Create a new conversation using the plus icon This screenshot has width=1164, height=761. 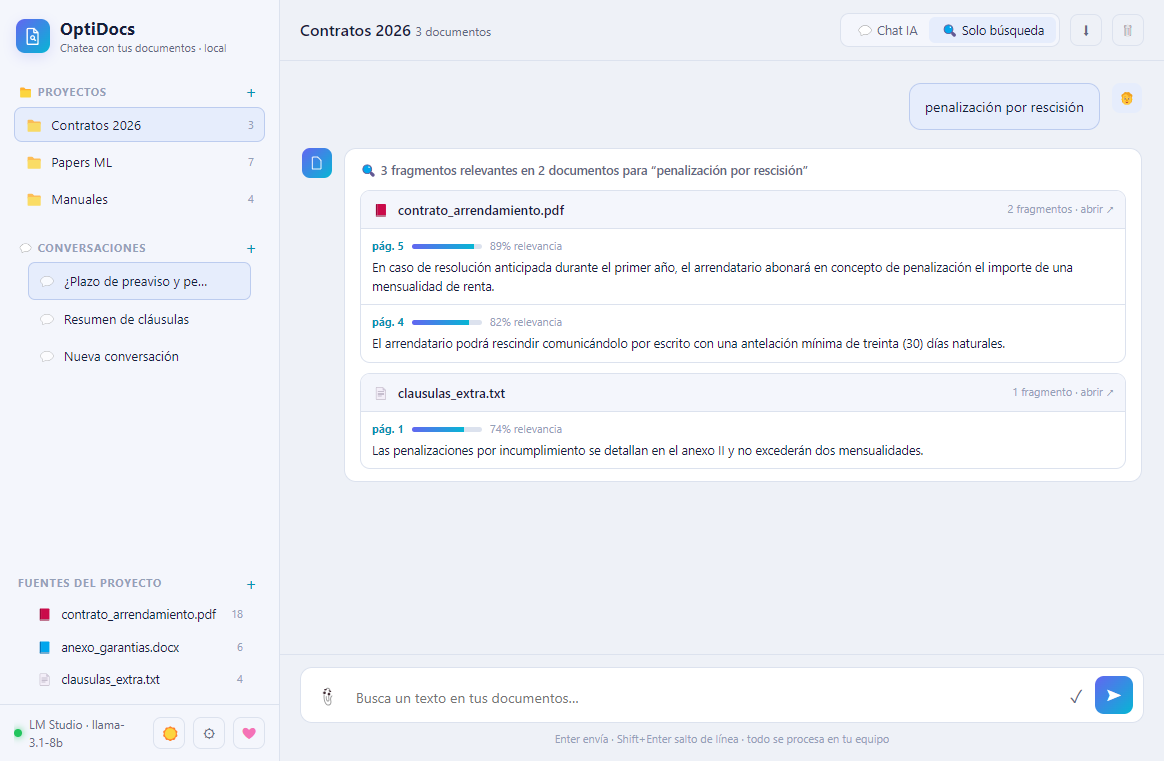click(251, 249)
